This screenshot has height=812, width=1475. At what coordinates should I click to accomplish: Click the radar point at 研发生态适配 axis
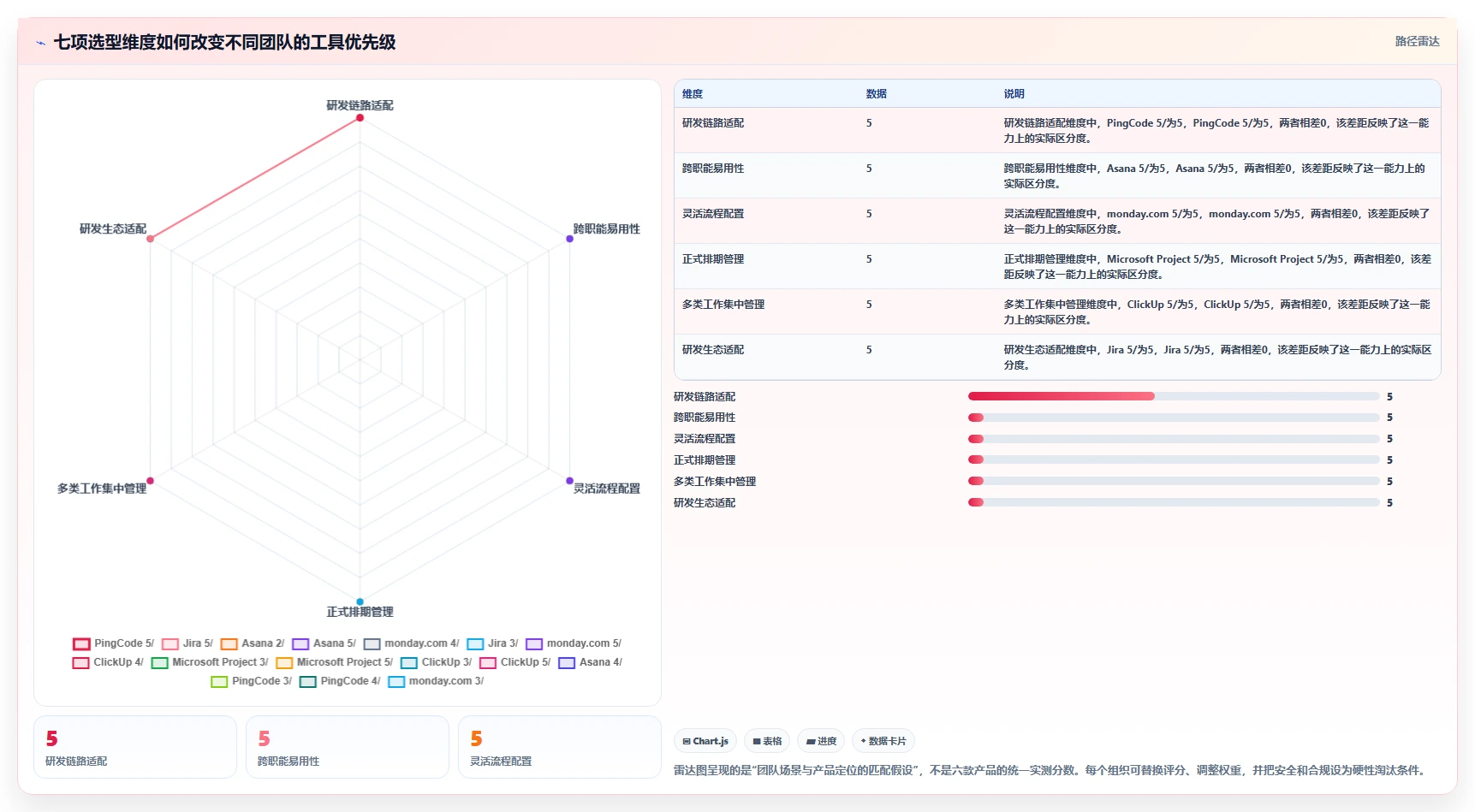point(150,239)
